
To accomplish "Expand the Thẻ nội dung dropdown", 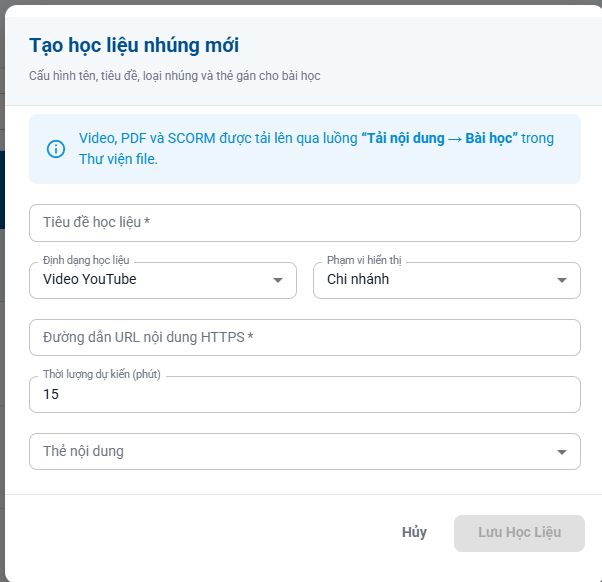I will 305,451.
